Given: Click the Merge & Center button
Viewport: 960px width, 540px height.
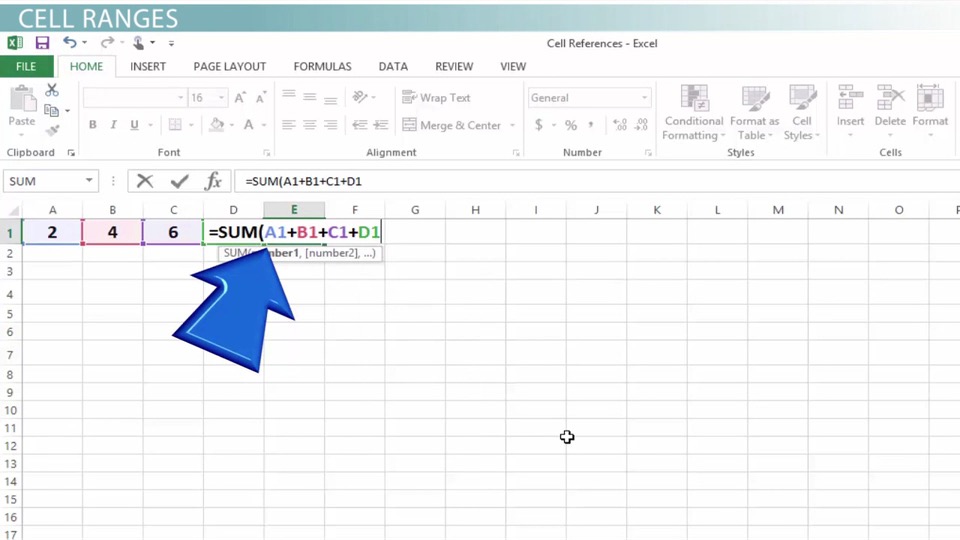Looking at the screenshot, I should click(x=451, y=125).
